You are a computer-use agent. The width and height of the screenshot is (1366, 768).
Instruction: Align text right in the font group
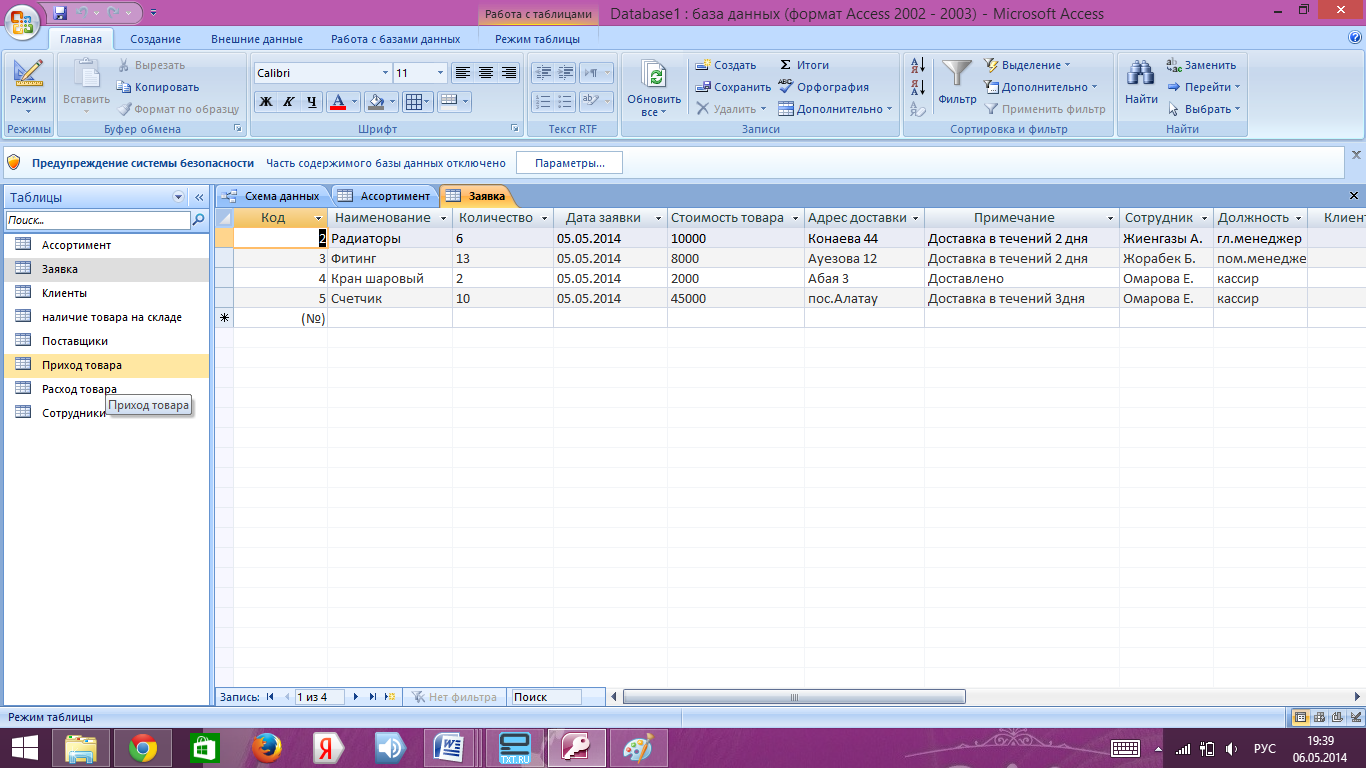[508, 73]
